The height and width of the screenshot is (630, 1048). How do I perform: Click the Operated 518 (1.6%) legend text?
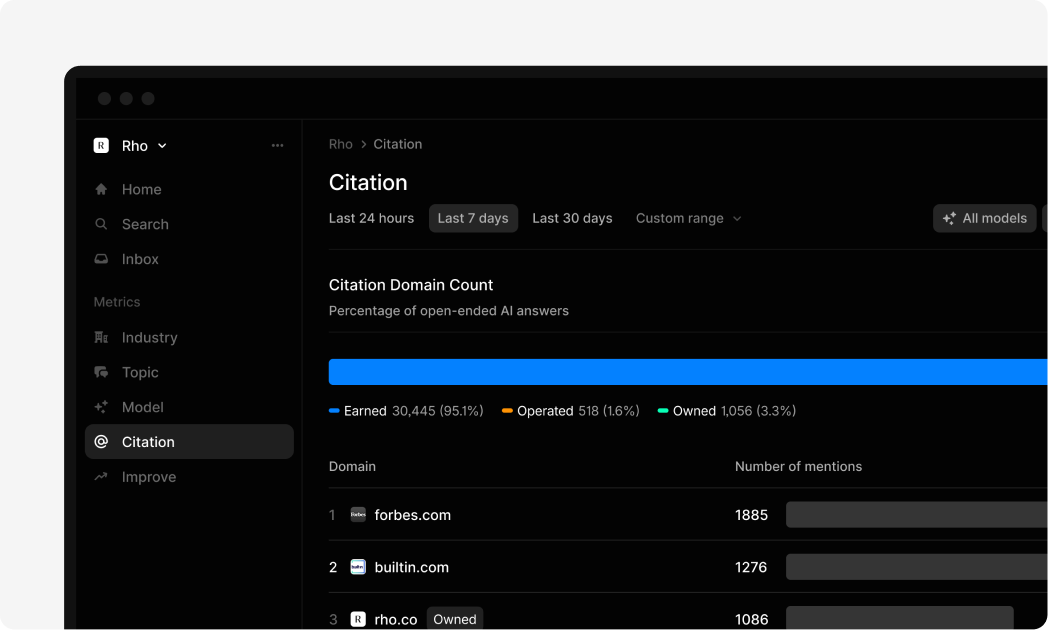(x=578, y=411)
